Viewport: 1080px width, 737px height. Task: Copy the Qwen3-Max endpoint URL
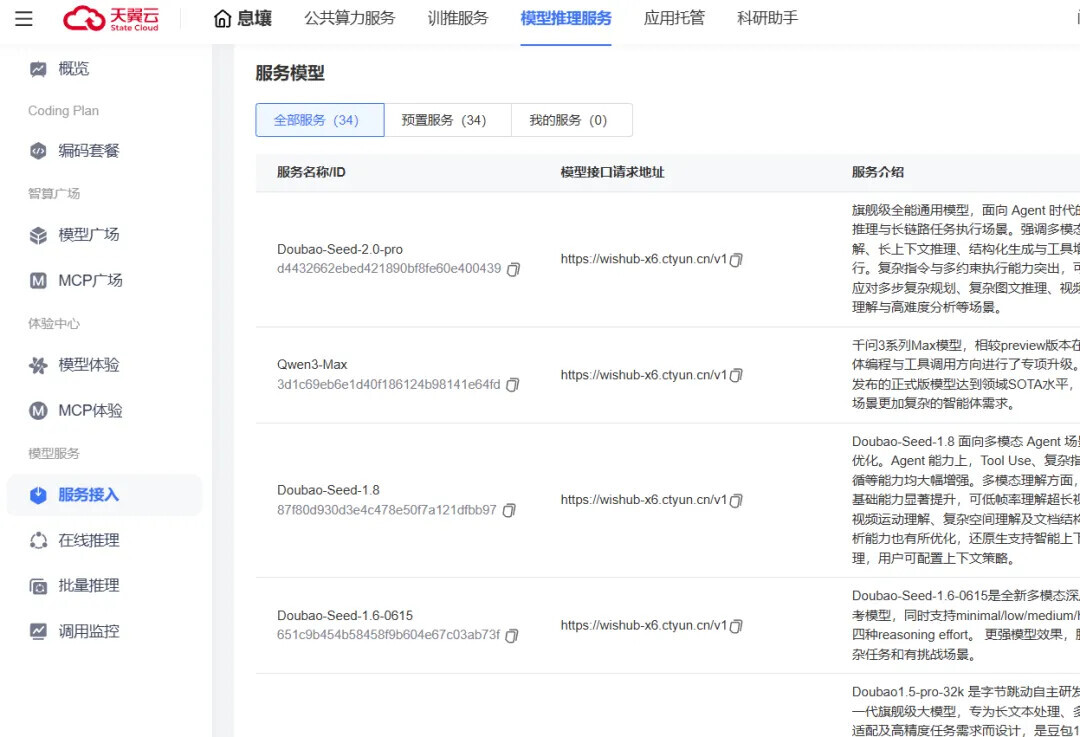click(737, 376)
